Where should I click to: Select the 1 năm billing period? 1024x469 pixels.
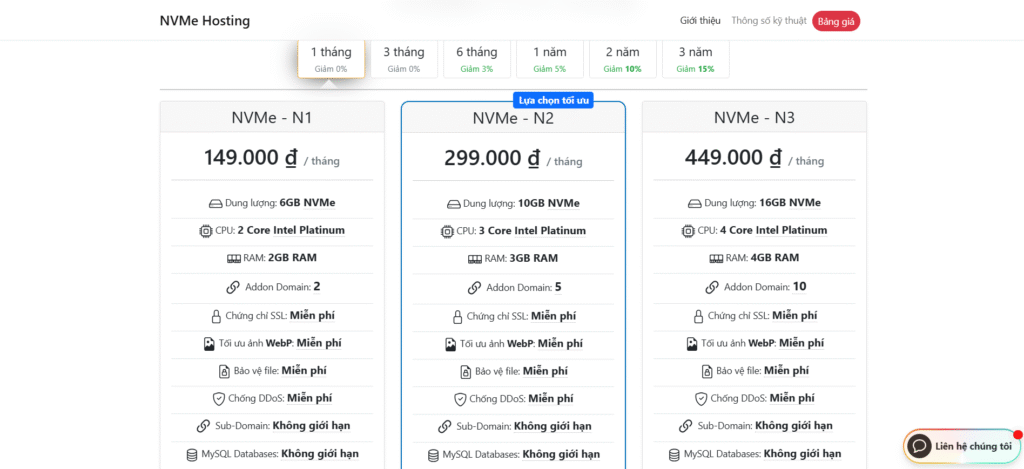[x=549, y=59]
